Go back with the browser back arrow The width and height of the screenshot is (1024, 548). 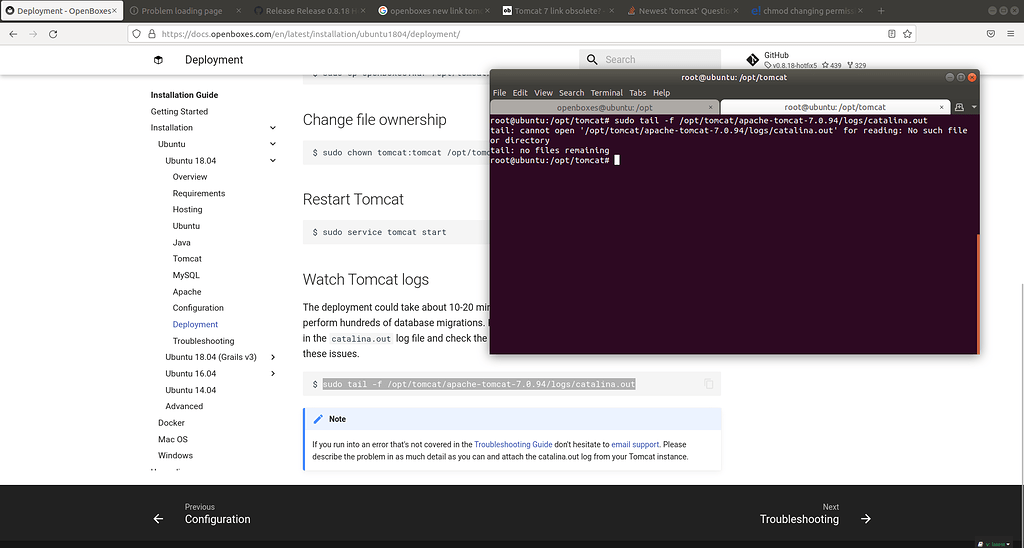13,34
